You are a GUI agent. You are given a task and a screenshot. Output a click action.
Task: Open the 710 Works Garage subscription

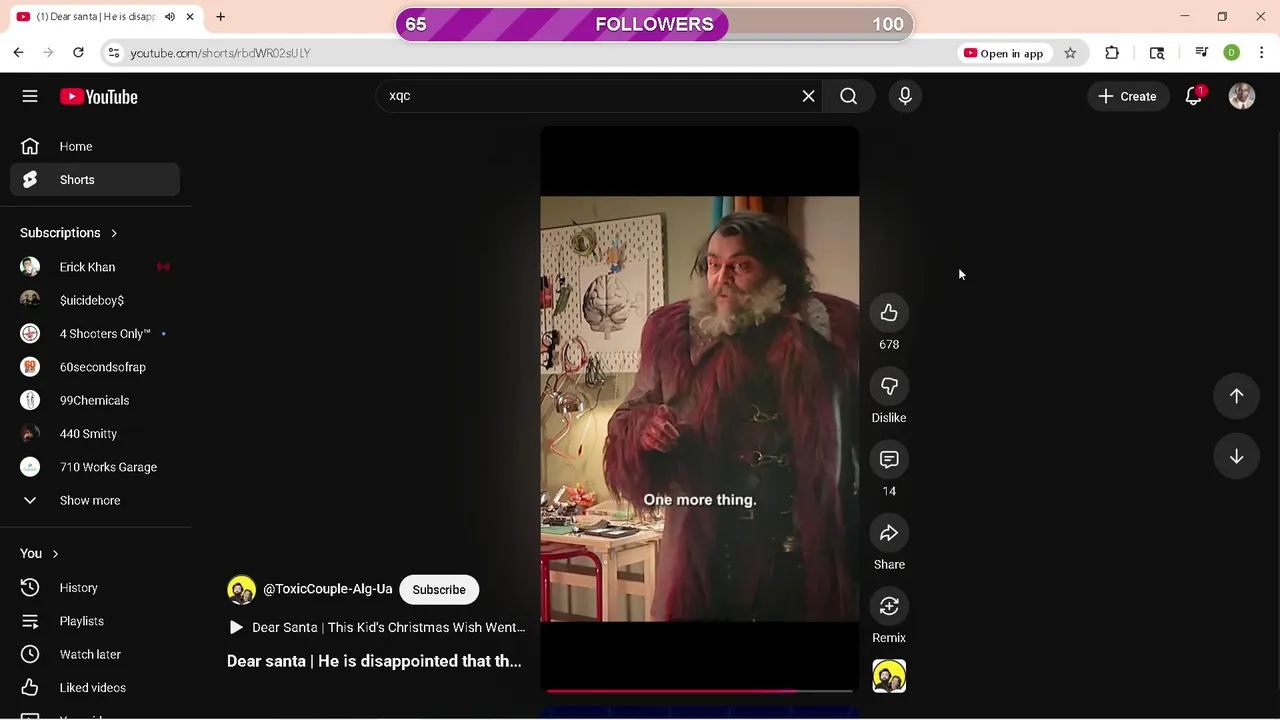tap(95, 467)
